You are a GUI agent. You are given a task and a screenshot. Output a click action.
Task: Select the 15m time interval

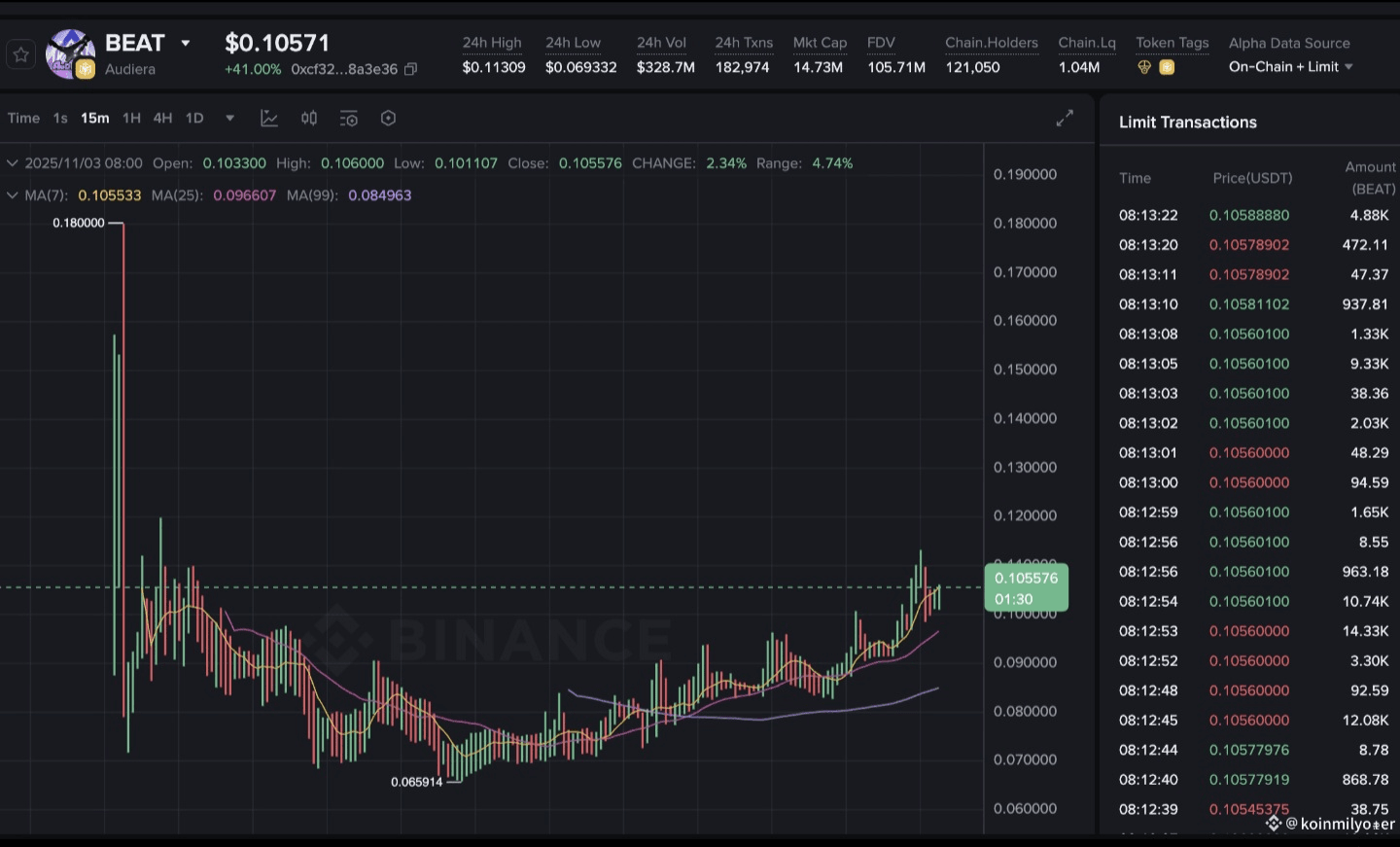94,118
